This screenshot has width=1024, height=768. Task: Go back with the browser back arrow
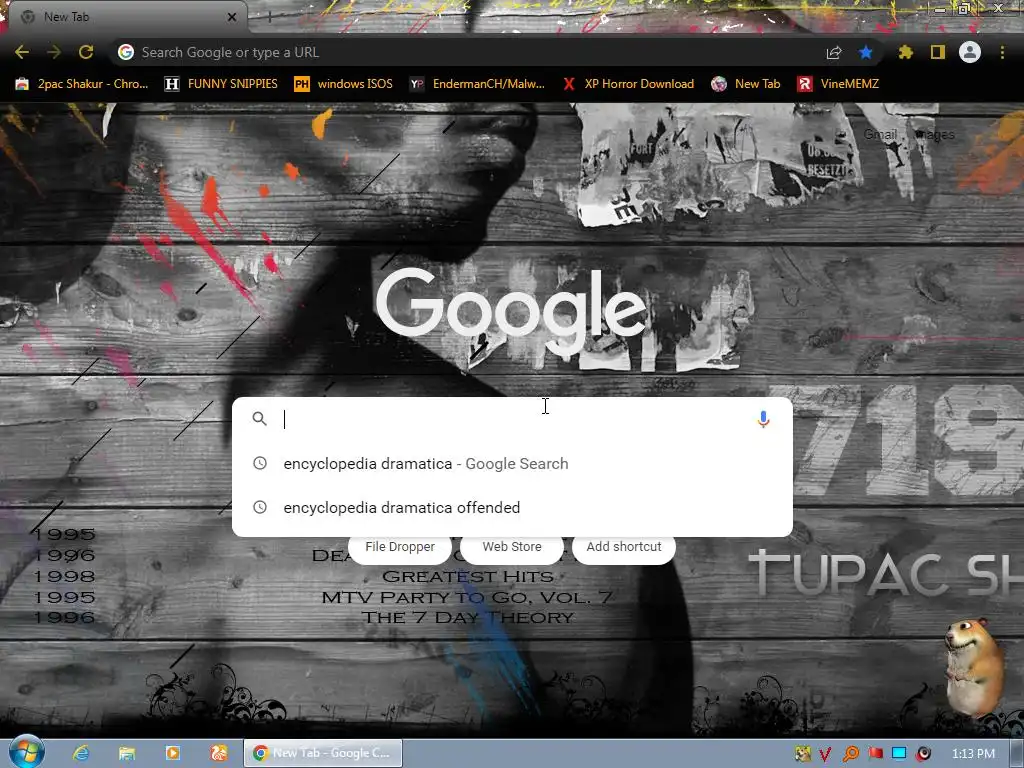22,52
